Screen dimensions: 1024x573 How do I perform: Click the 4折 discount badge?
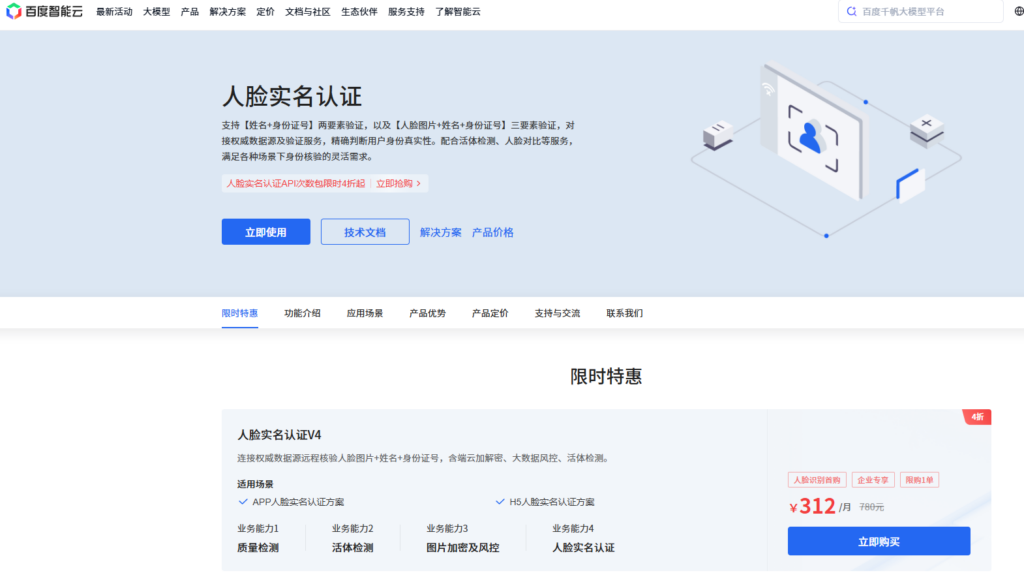point(977,417)
